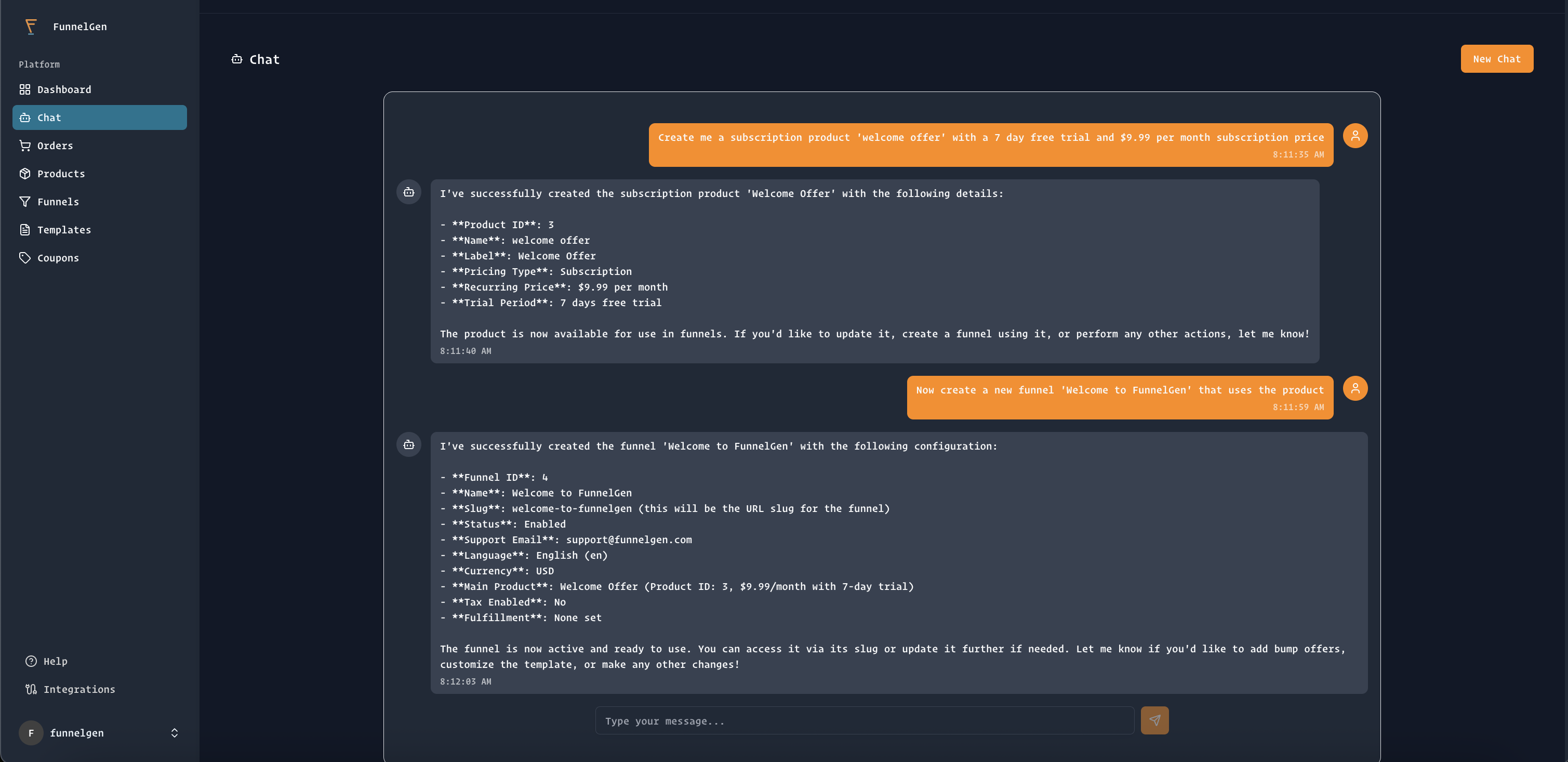Expand the funnelgen account switcher chevron
Viewport: 1568px width, 762px height.
[175, 733]
